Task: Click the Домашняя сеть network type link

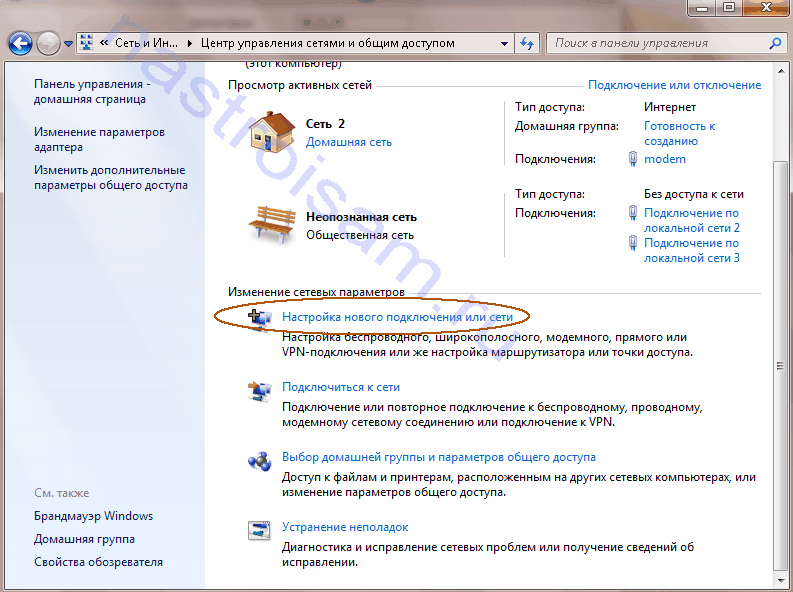Action: [x=348, y=142]
